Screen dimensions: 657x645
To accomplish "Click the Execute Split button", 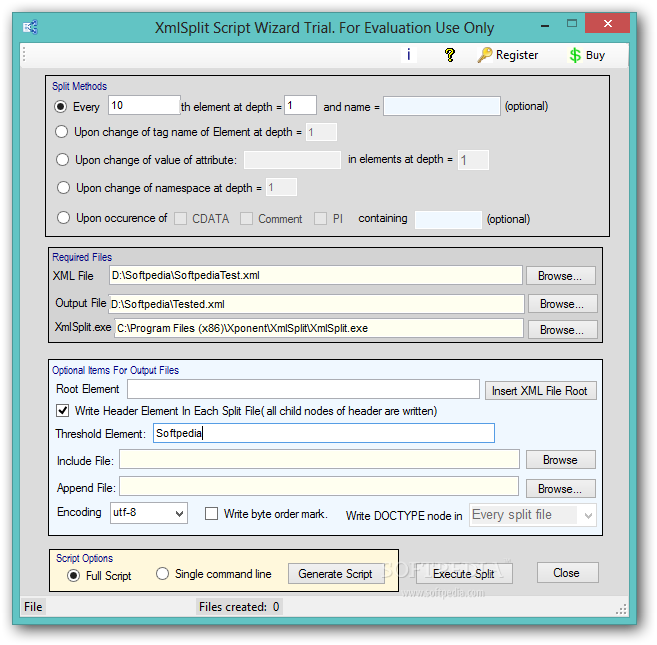I will point(464,573).
